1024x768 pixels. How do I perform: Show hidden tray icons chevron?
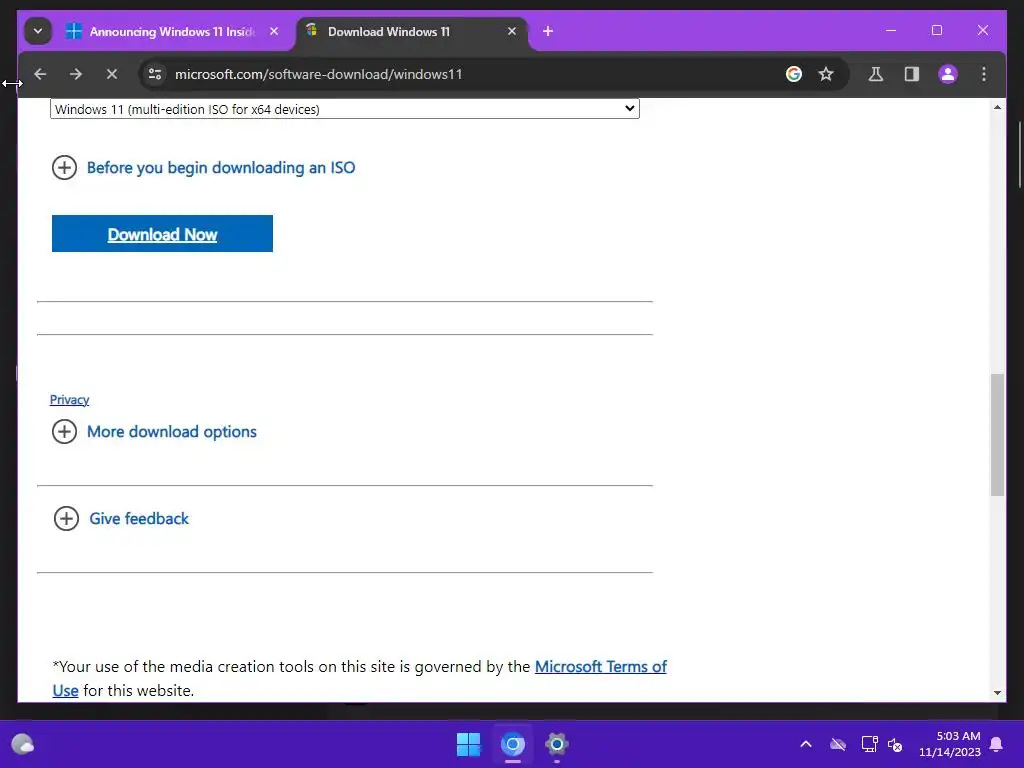click(806, 744)
